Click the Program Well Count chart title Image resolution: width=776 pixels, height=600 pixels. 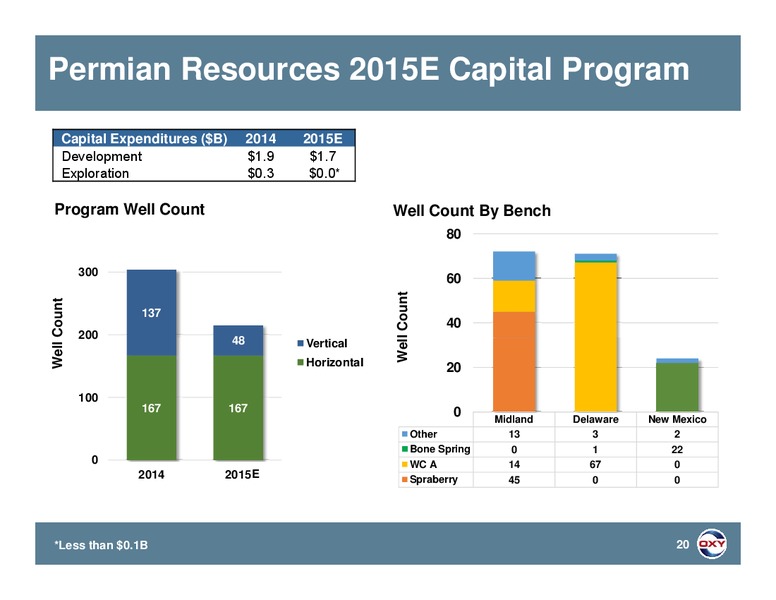point(130,209)
